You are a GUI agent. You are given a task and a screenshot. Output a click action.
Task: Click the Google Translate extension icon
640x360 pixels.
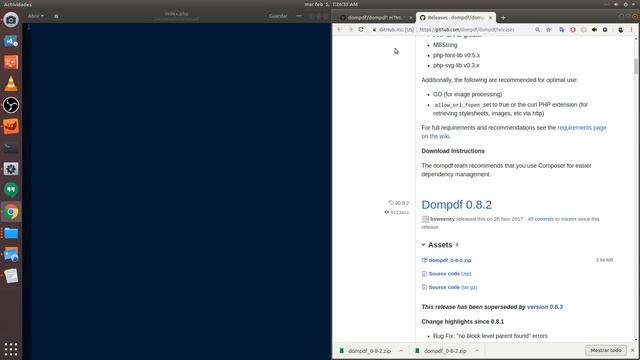(x=562, y=29)
